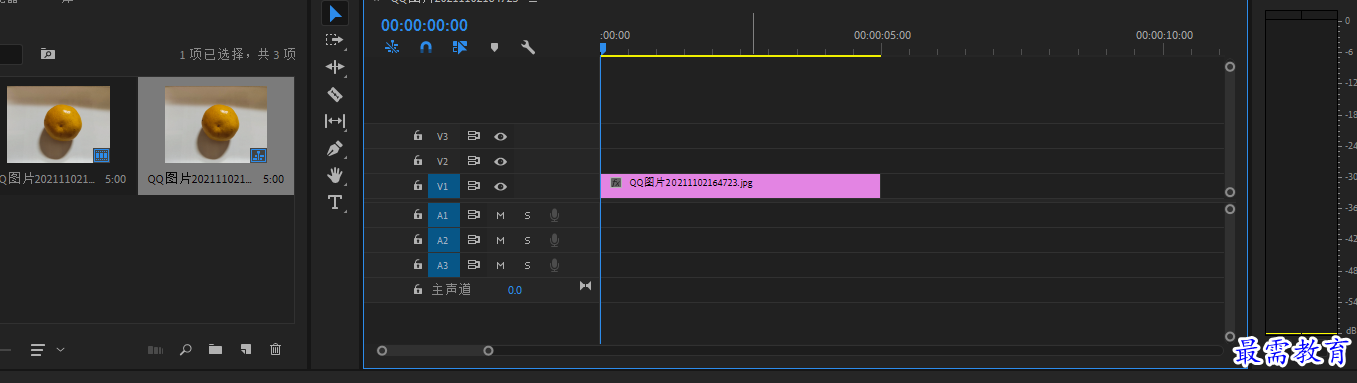Select the Ripple Edit tool
Viewport: 1357px width, 383px height.
pyautogui.click(x=335, y=67)
